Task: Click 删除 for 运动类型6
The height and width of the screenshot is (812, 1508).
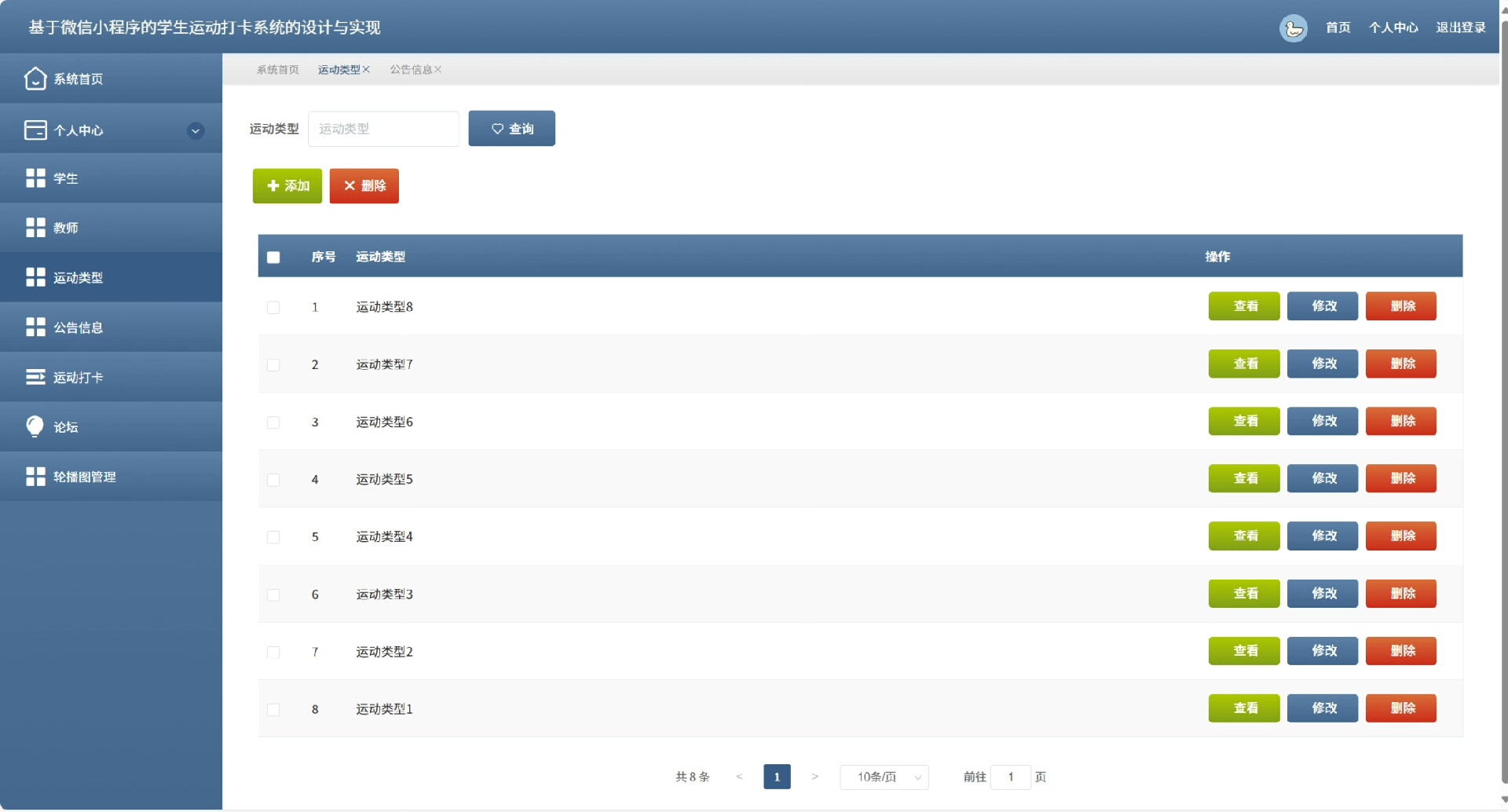Action: pyautogui.click(x=1401, y=421)
